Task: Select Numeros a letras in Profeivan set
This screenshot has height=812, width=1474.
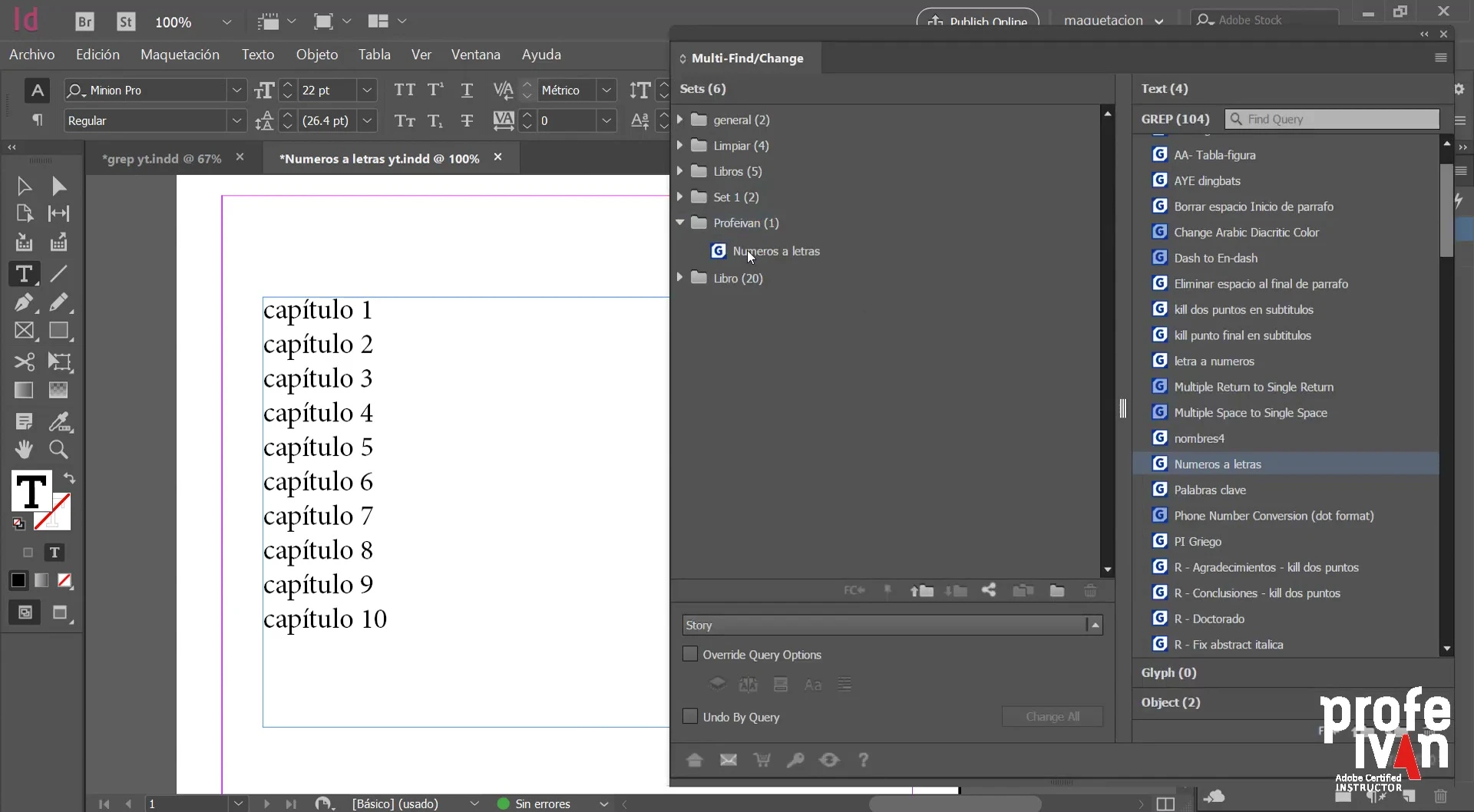Action: pyautogui.click(x=776, y=251)
